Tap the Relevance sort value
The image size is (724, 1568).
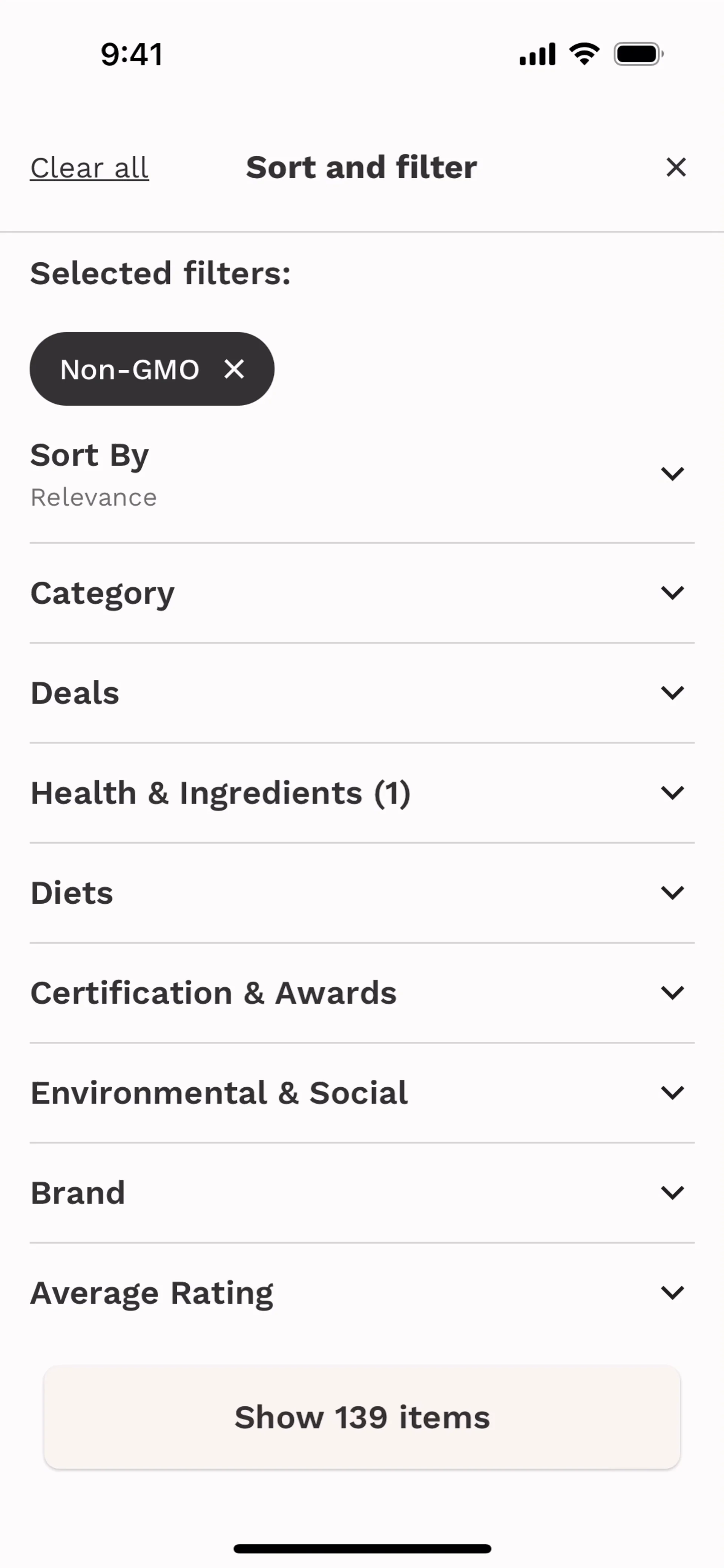[x=94, y=498]
